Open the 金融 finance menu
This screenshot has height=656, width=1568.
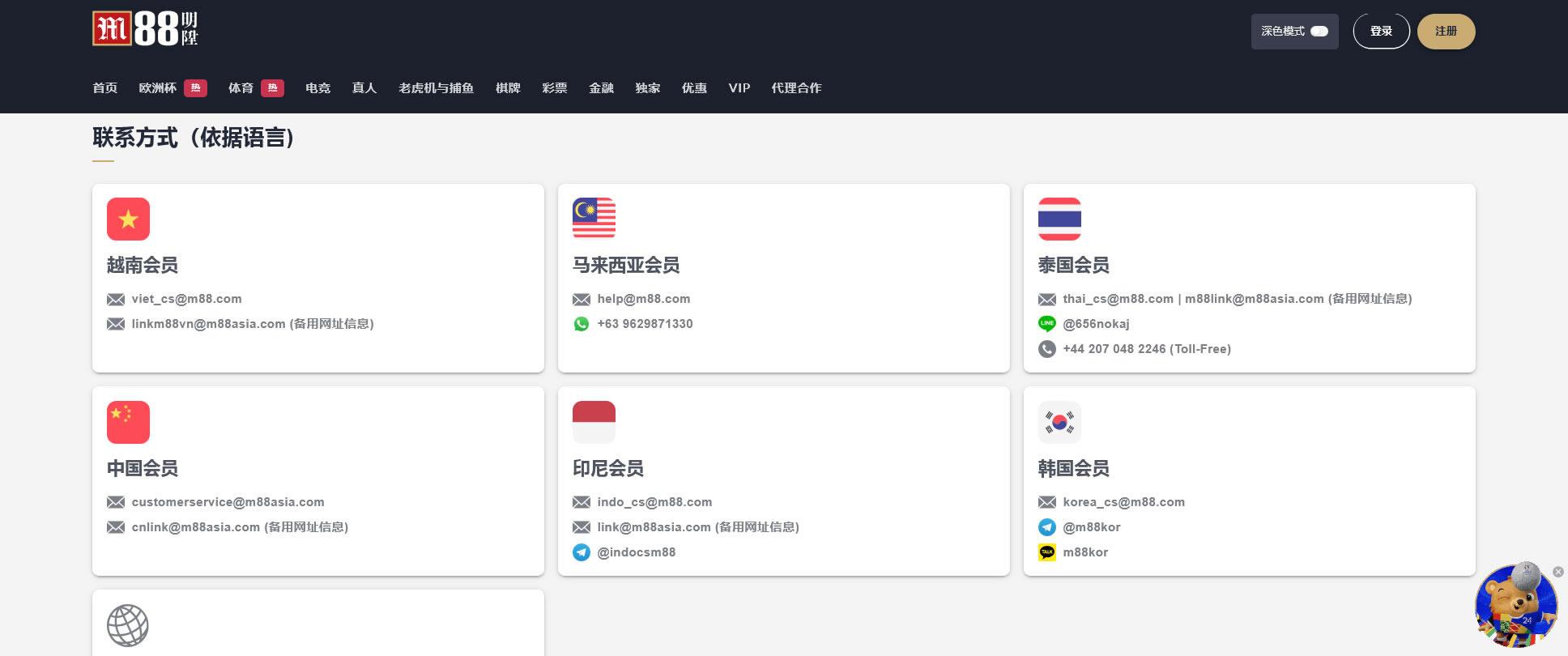(601, 88)
